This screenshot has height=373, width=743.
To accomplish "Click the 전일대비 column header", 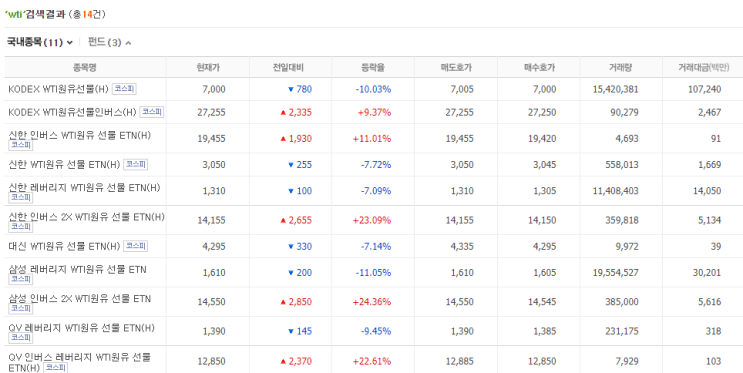I will [288, 67].
